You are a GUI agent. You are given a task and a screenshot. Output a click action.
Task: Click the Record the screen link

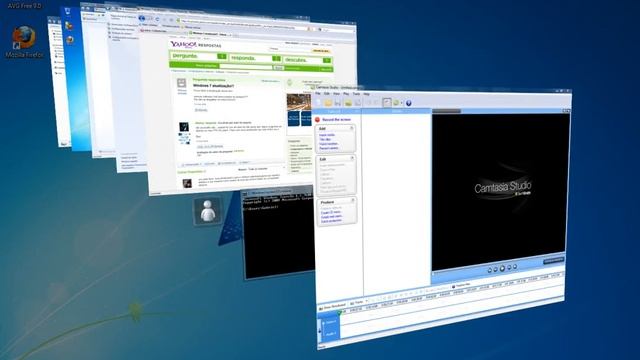click(x=336, y=120)
